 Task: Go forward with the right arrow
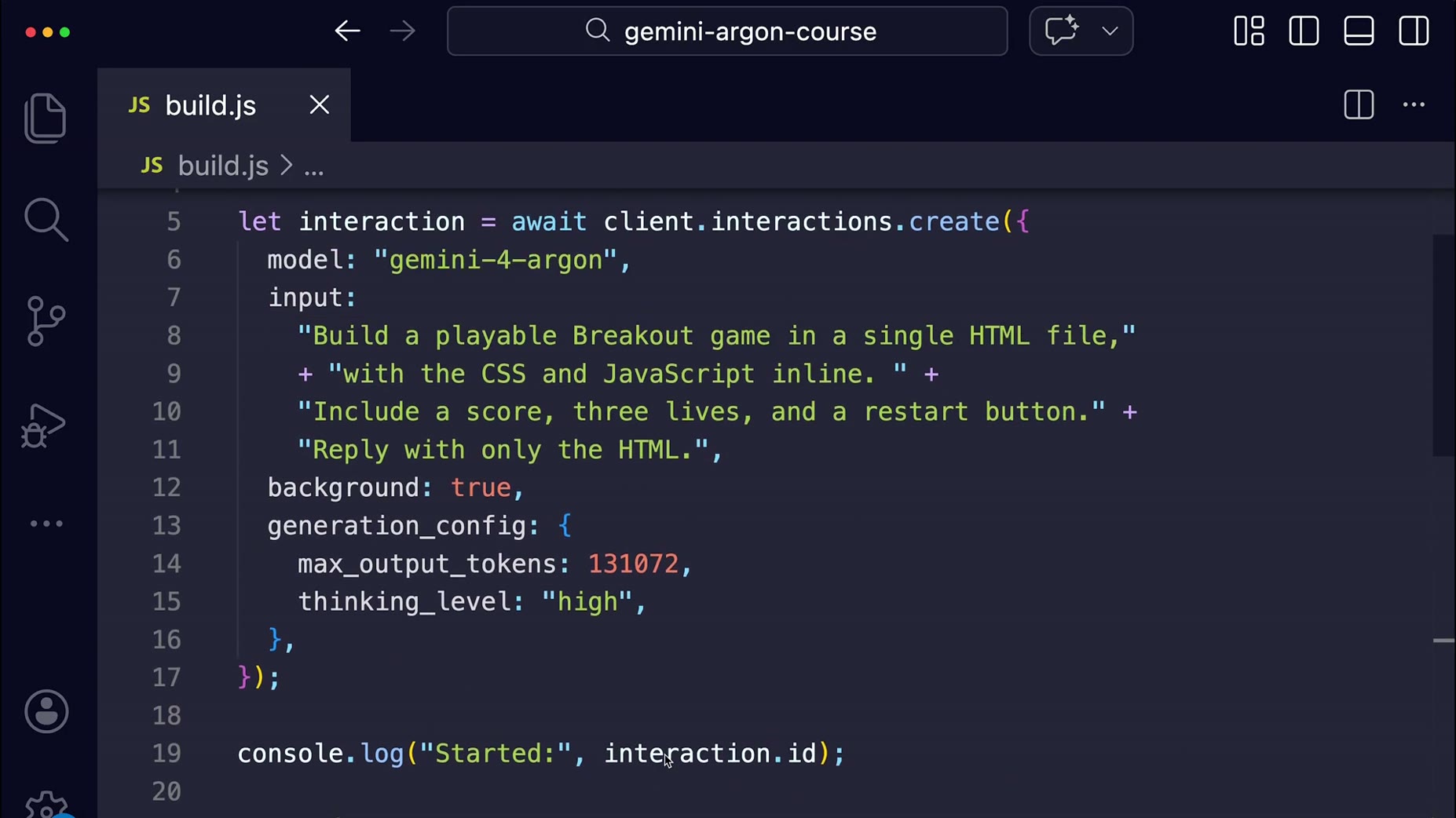(x=402, y=31)
